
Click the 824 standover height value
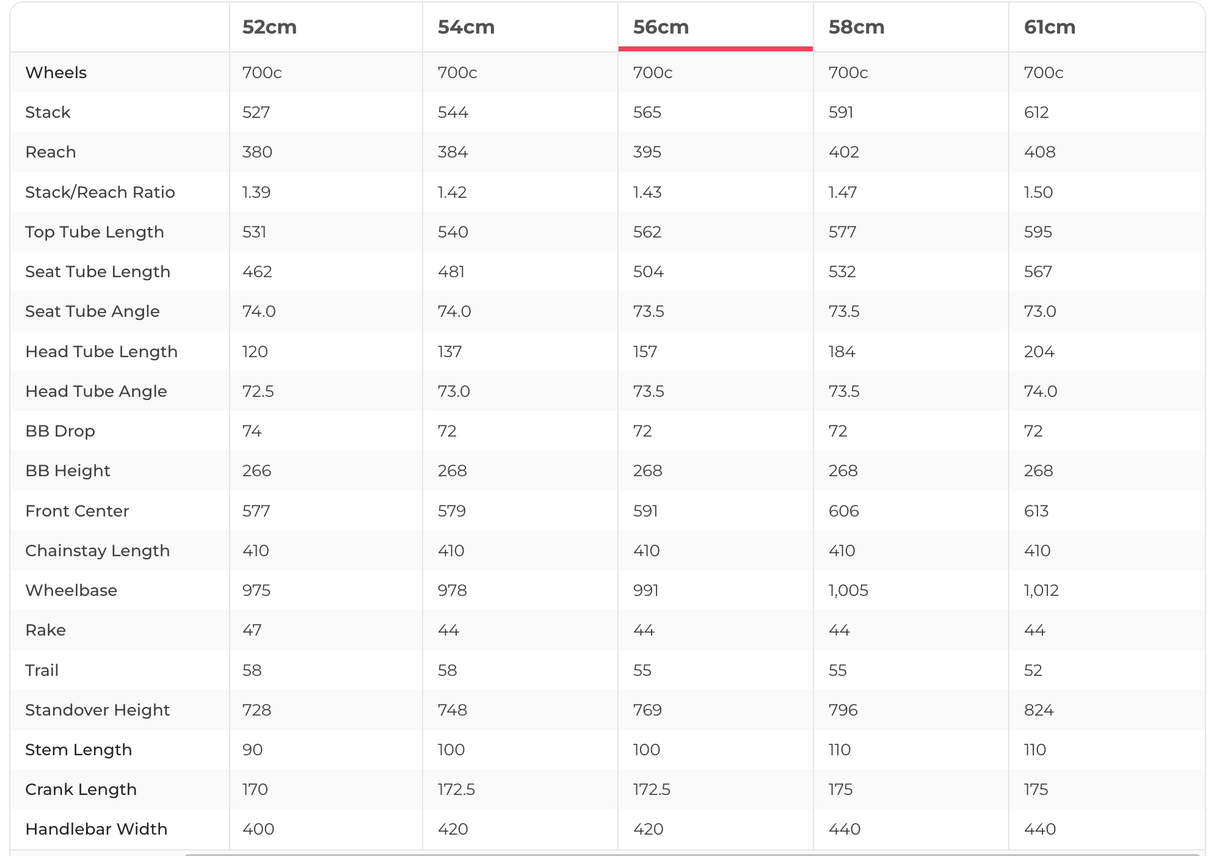1039,710
